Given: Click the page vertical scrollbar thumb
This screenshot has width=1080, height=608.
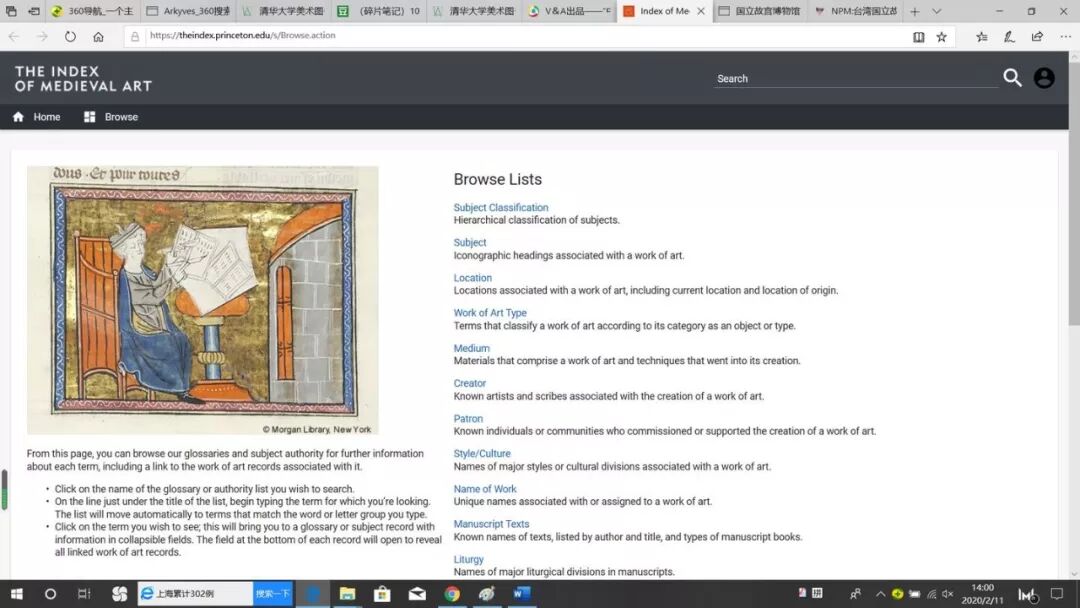Looking at the screenshot, I should (1074, 194).
